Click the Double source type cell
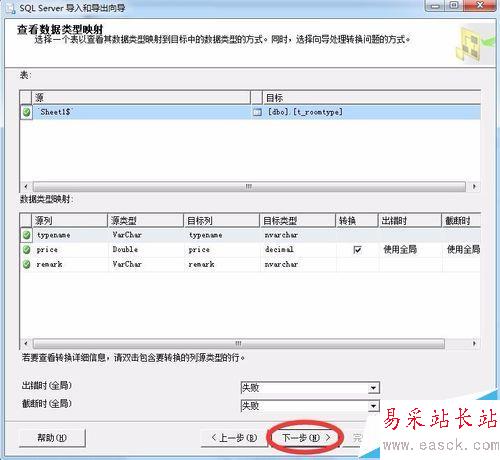500x460 pixels. [x=146, y=250]
